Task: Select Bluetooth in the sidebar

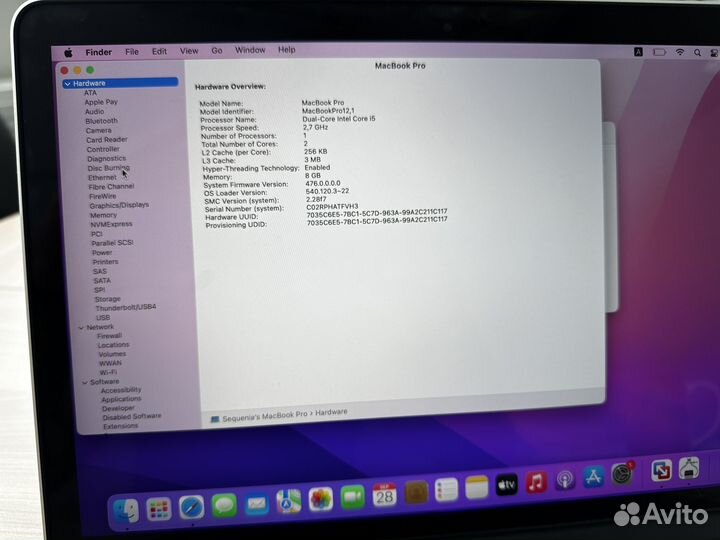Action: click(x=101, y=121)
